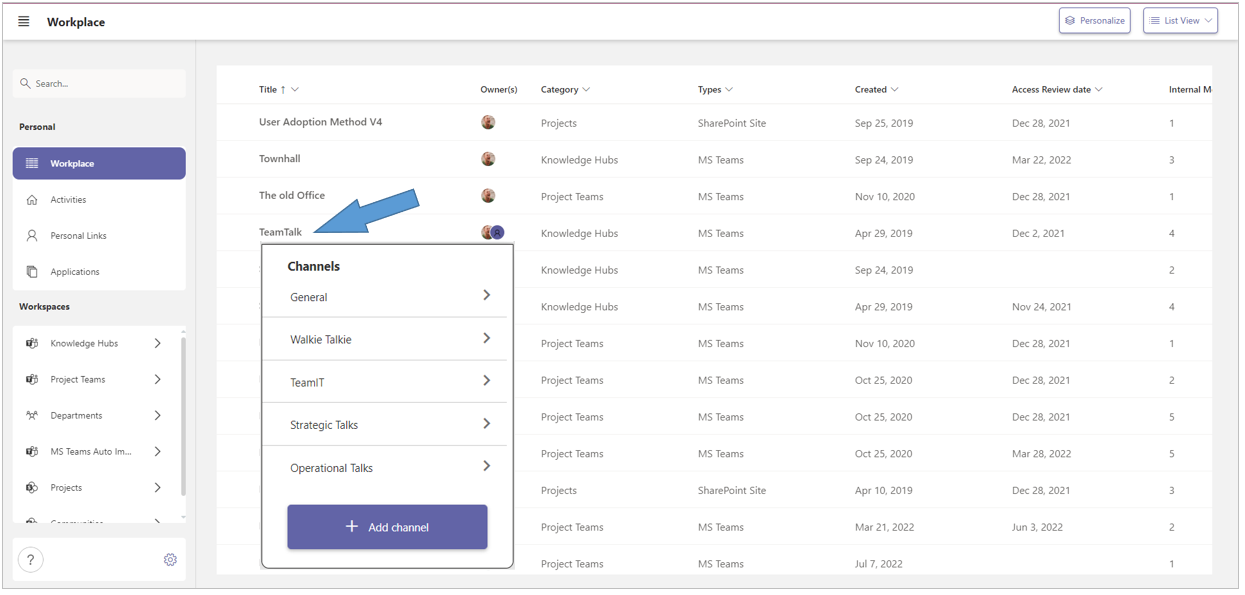Click the Projects SharePoint icon in sidebar

point(32,488)
